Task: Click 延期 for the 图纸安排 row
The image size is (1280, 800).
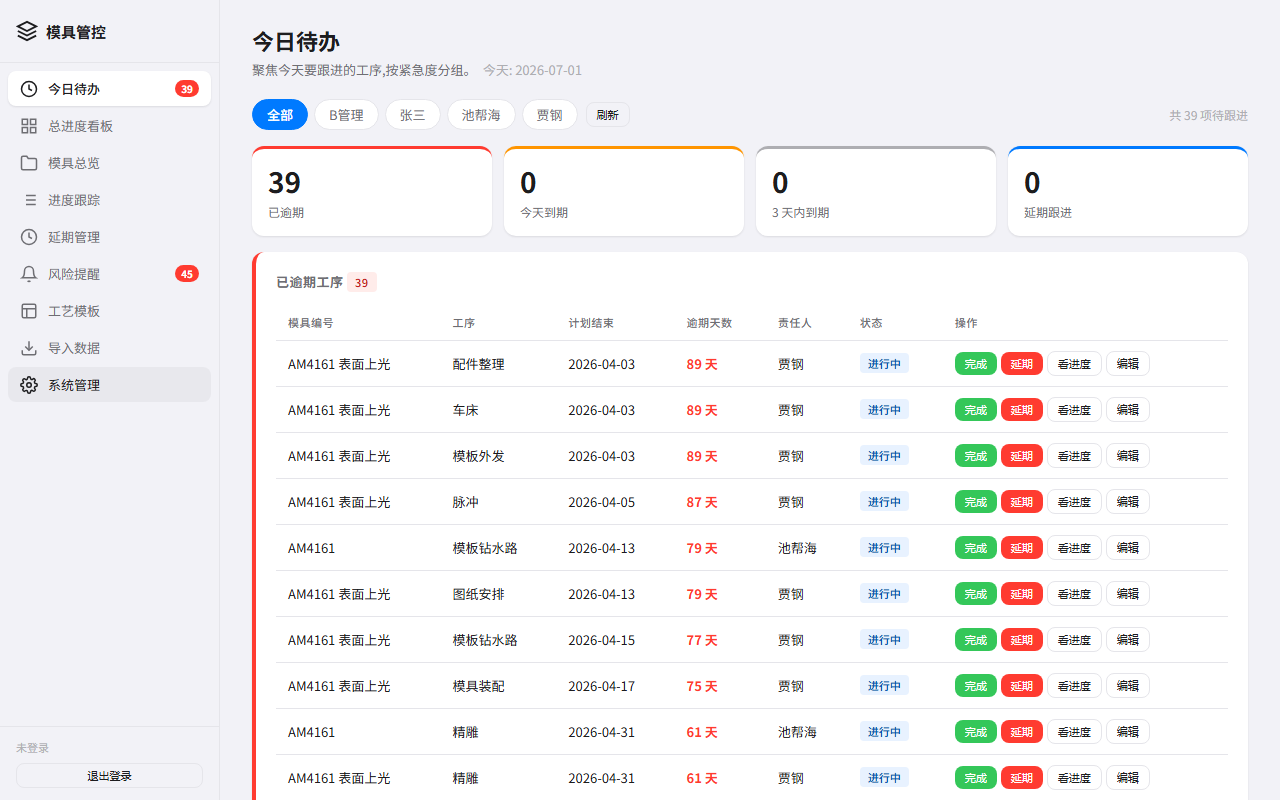Action: click(1022, 594)
